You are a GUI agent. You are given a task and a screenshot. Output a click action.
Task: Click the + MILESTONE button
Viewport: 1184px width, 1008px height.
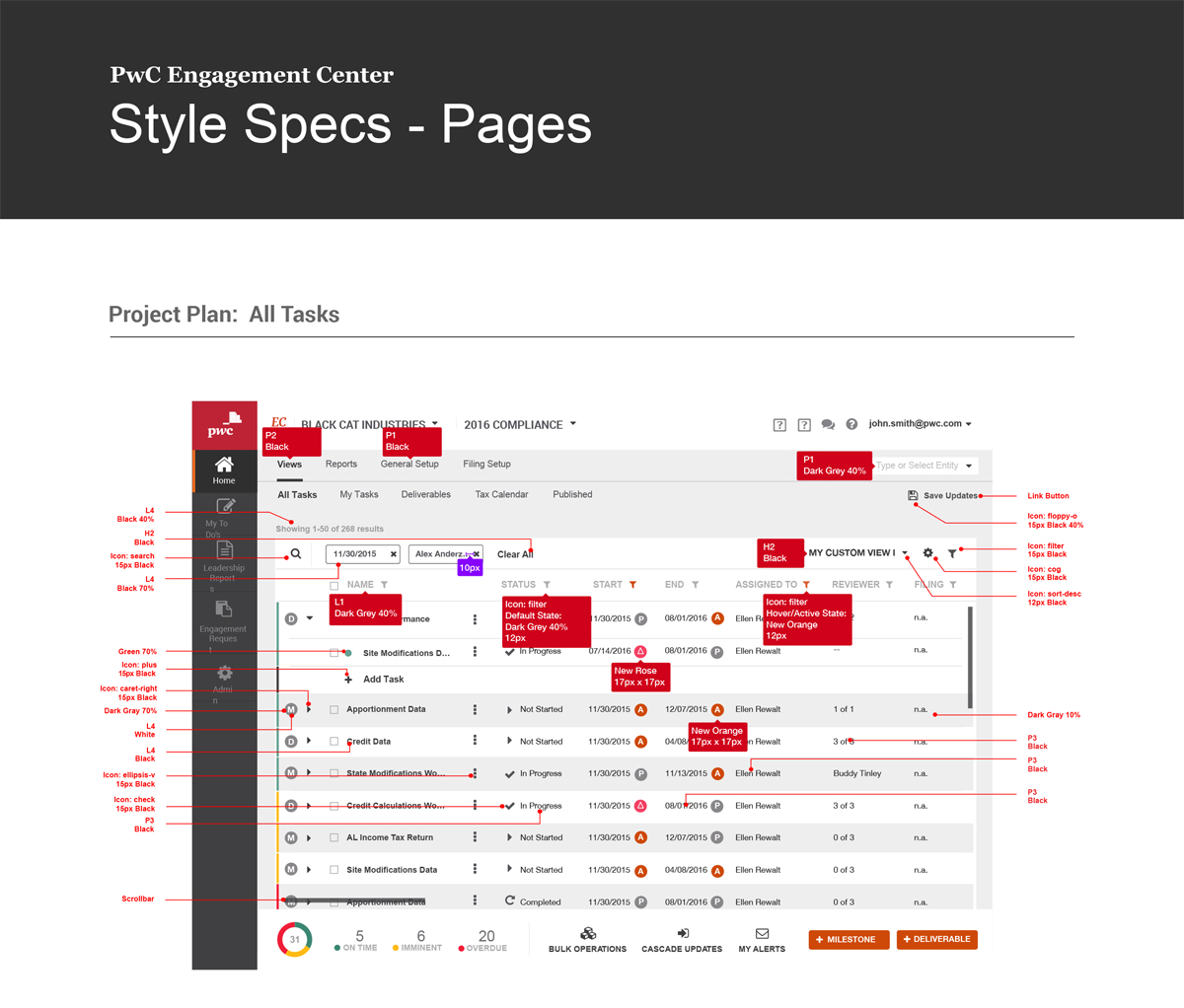click(x=849, y=940)
